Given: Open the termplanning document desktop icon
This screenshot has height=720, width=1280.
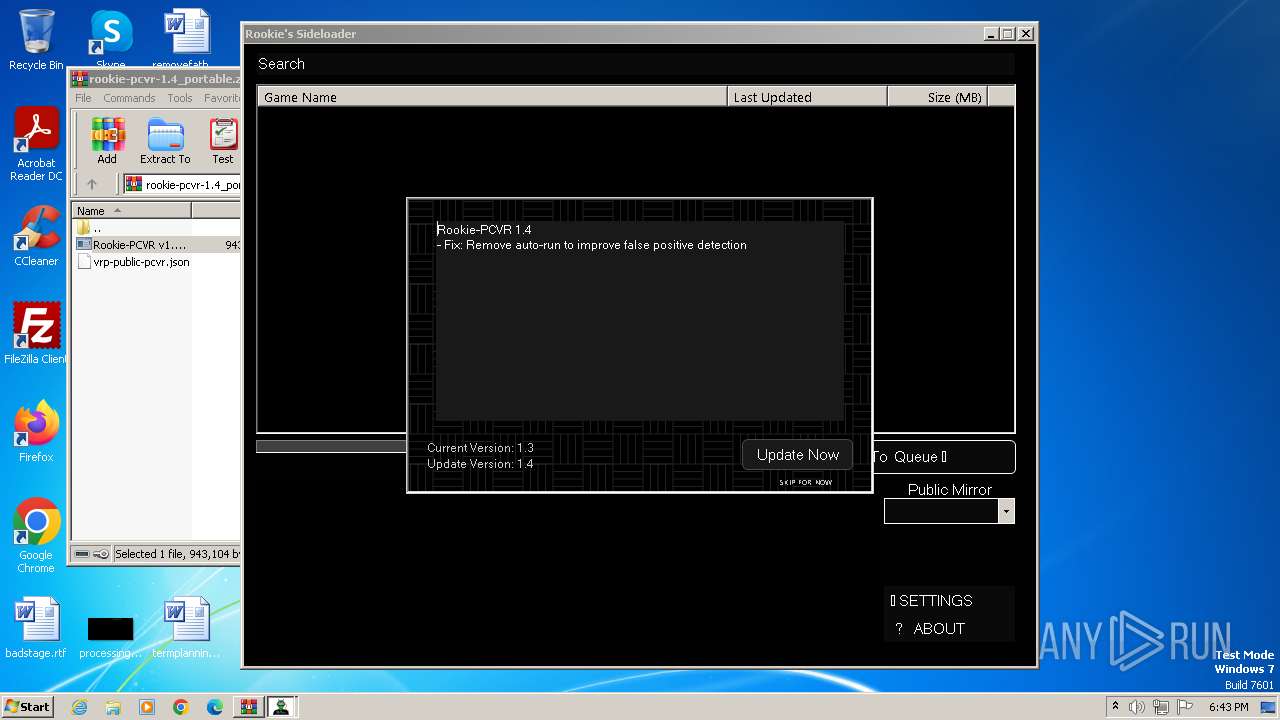Looking at the screenshot, I should (x=186, y=628).
